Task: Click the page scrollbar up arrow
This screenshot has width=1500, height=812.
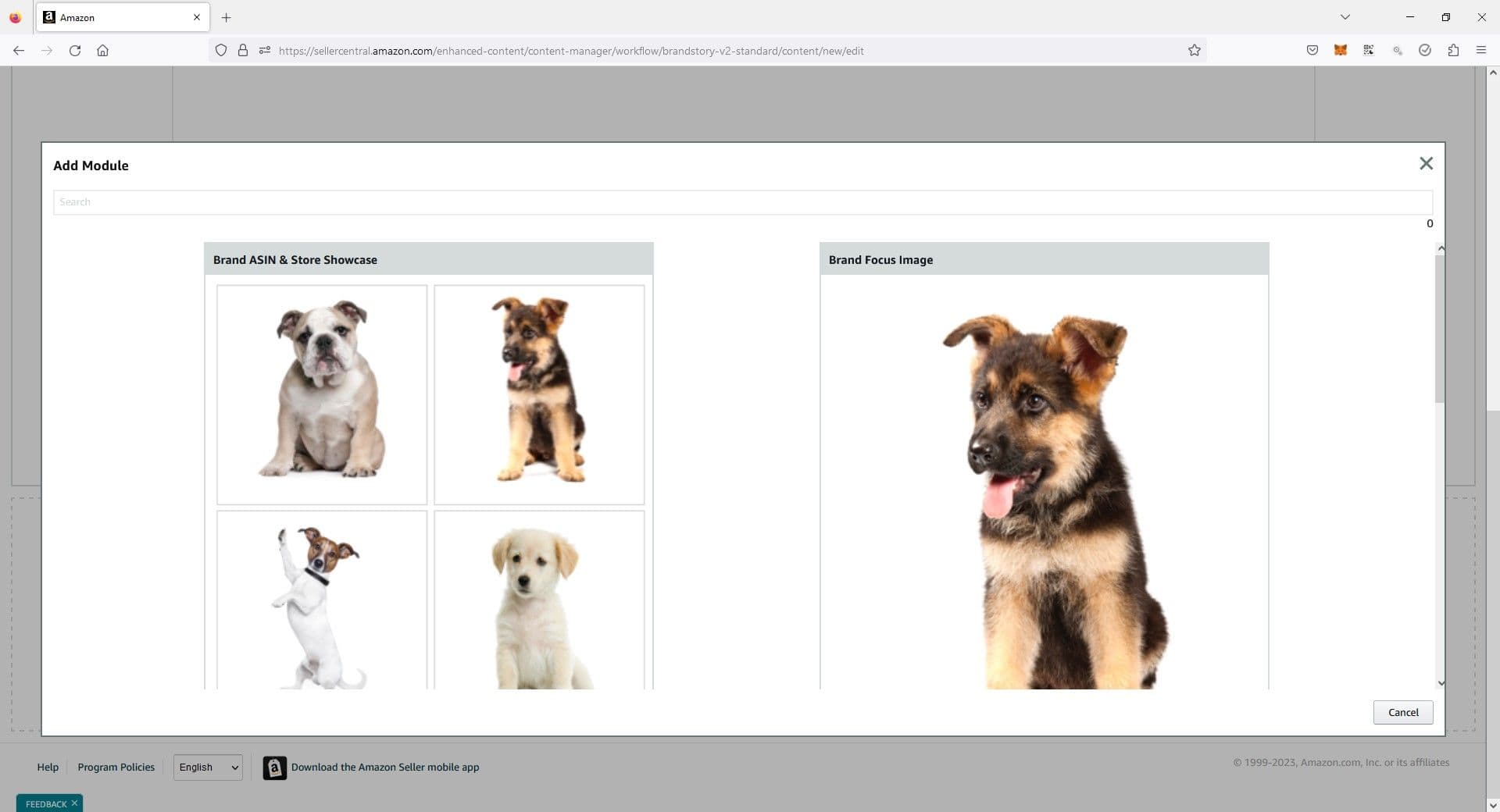Action: 1493,73
